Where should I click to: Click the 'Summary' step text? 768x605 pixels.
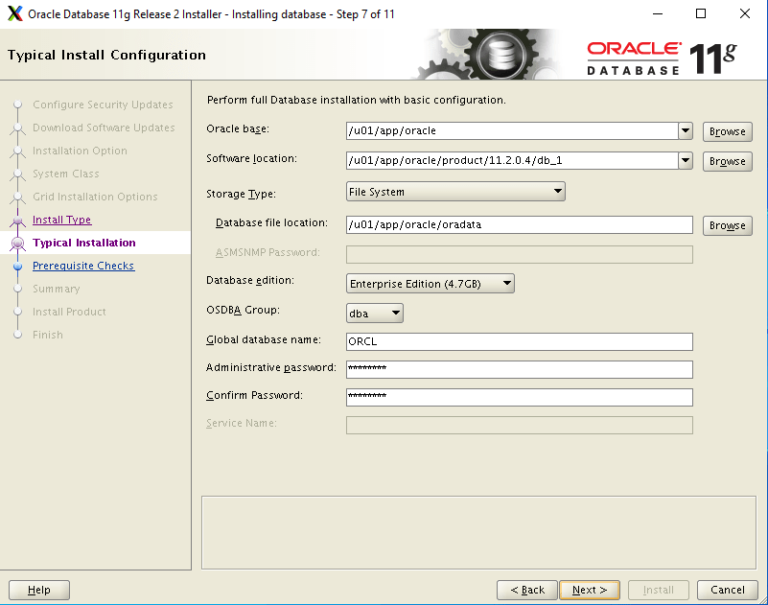click(x=56, y=289)
